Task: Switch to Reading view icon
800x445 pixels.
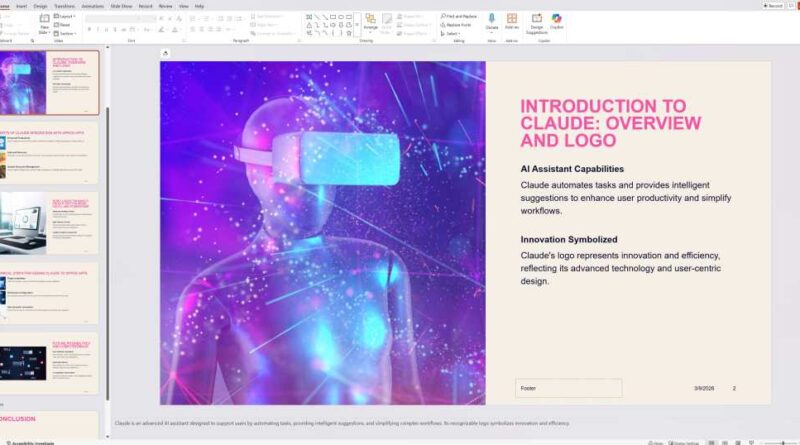Action: (x=738, y=443)
